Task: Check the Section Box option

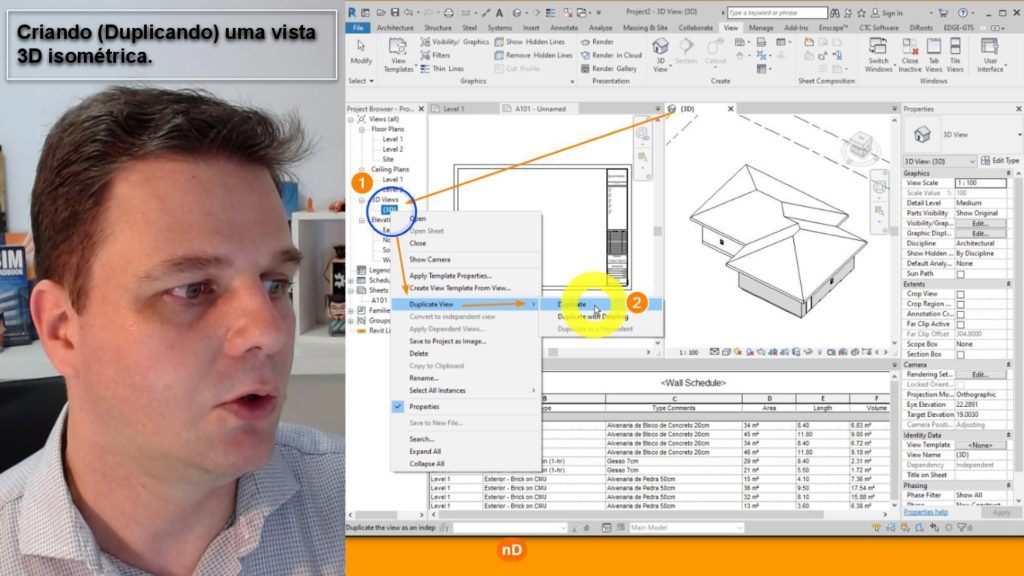Action: point(961,354)
